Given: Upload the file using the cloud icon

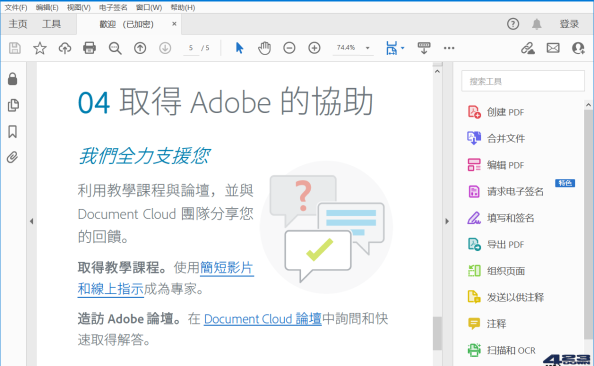Looking at the screenshot, I should point(65,48).
